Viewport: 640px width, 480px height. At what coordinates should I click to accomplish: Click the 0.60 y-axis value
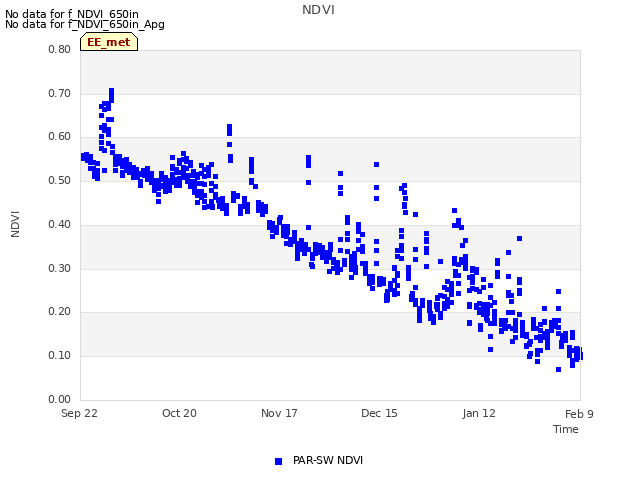tap(60, 137)
